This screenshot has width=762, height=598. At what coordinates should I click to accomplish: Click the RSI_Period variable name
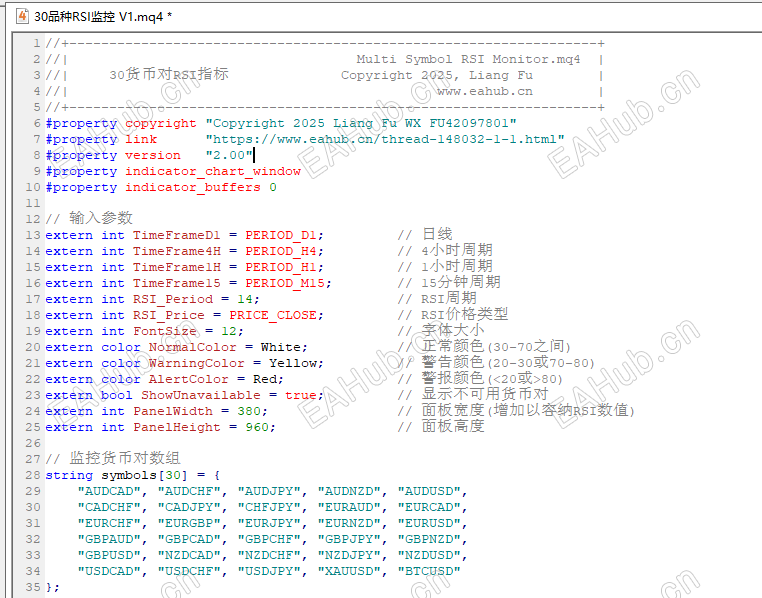click(x=173, y=300)
